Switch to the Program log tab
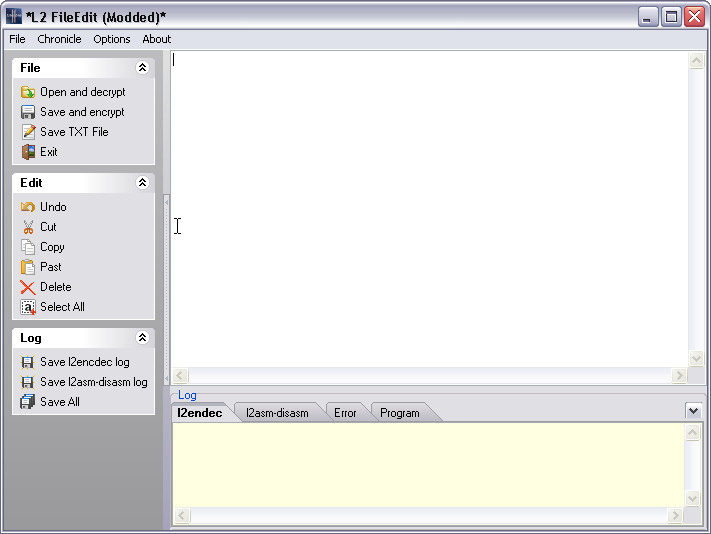 click(x=399, y=413)
